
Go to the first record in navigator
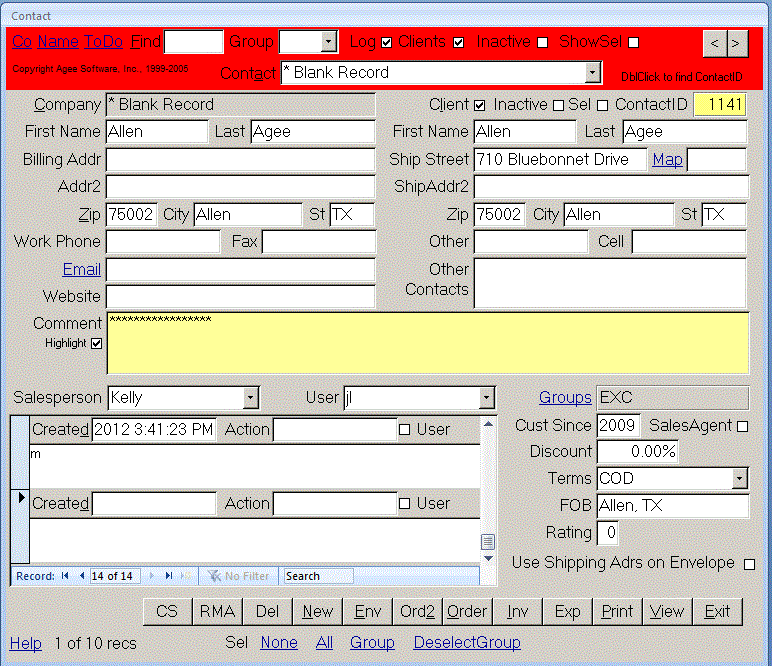[65, 576]
